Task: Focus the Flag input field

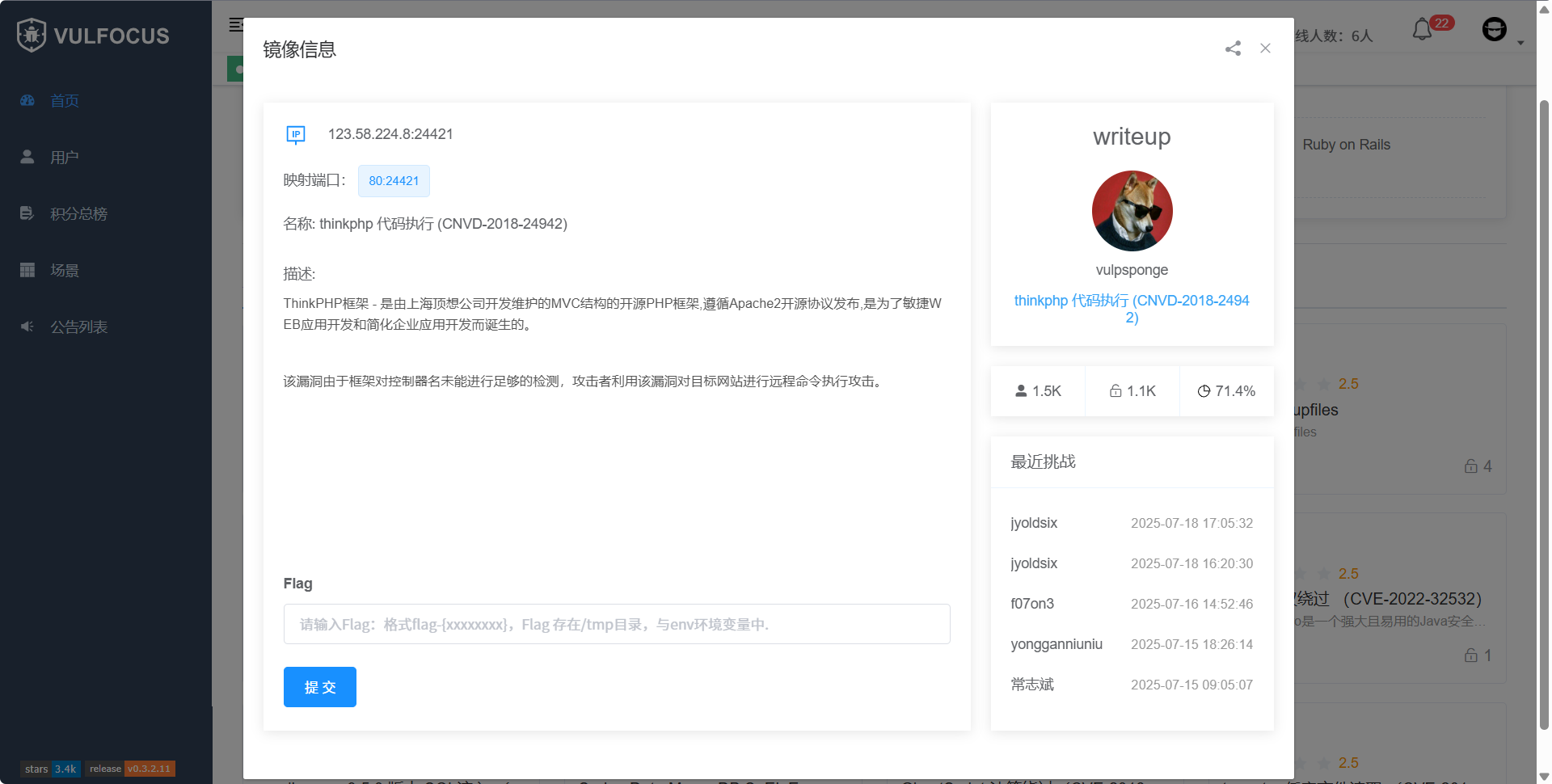Action: 617,624
